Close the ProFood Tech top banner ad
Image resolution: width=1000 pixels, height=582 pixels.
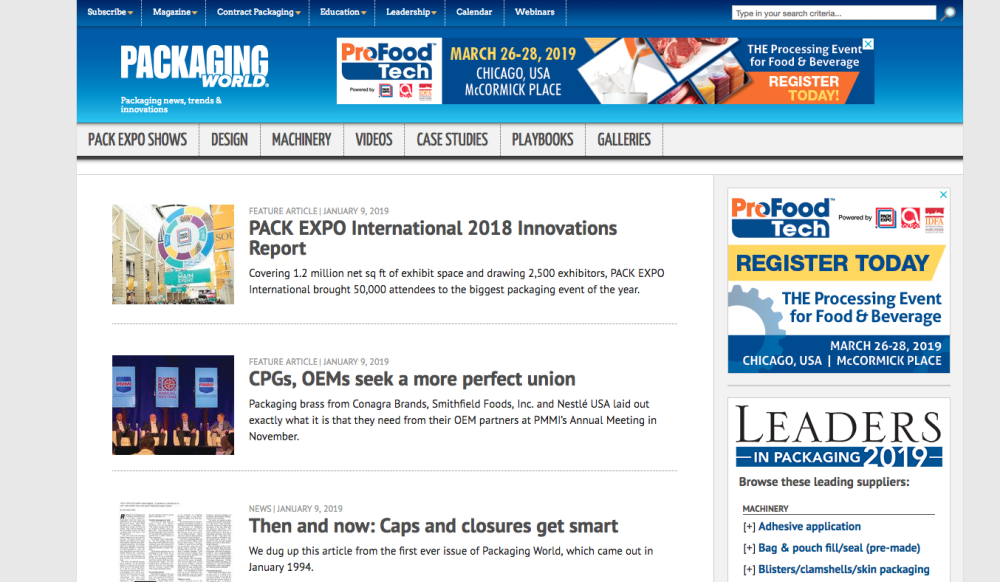(x=868, y=44)
